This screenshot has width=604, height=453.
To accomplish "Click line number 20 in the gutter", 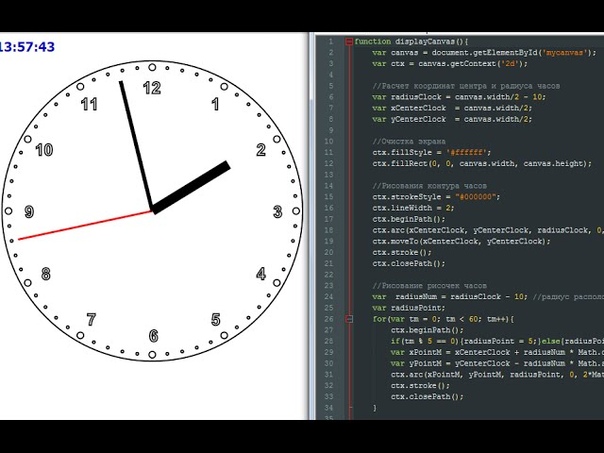I will tap(329, 252).
